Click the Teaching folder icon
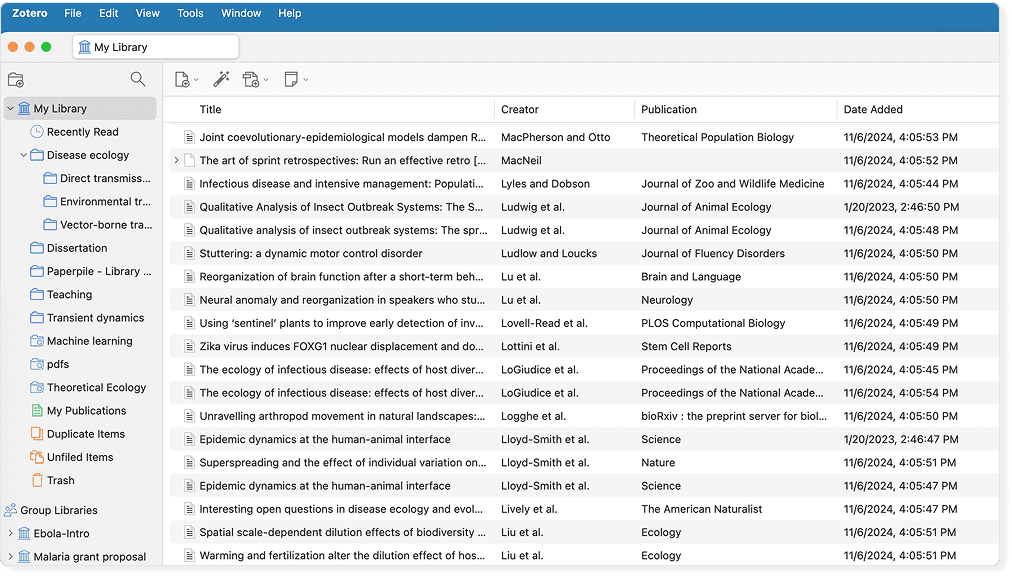Image resolution: width=1012 pixels, height=576 pixels. (x=37, y=294)
